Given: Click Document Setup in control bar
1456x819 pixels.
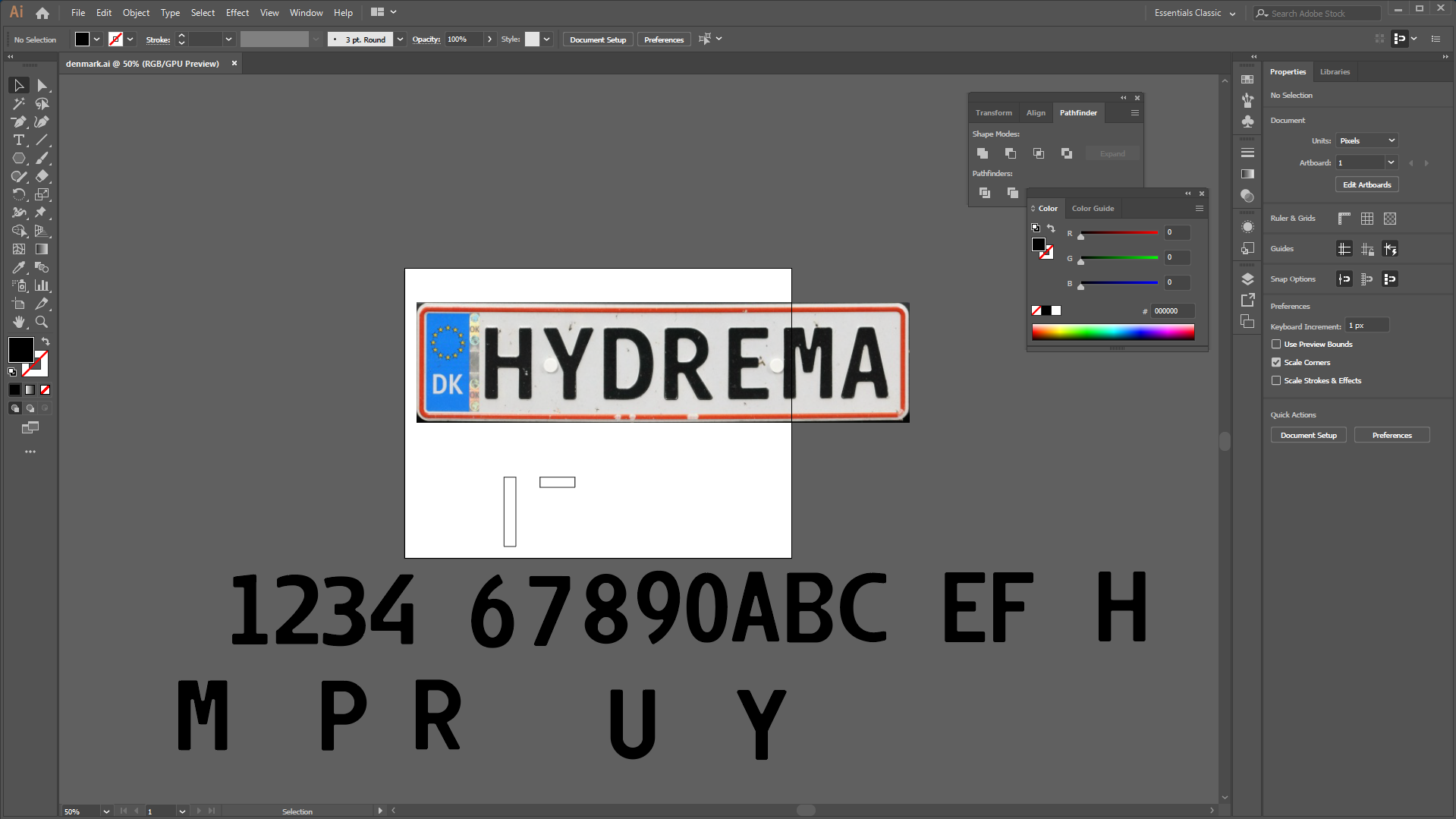Looking at the screenshot, I should tap(598, 39).
